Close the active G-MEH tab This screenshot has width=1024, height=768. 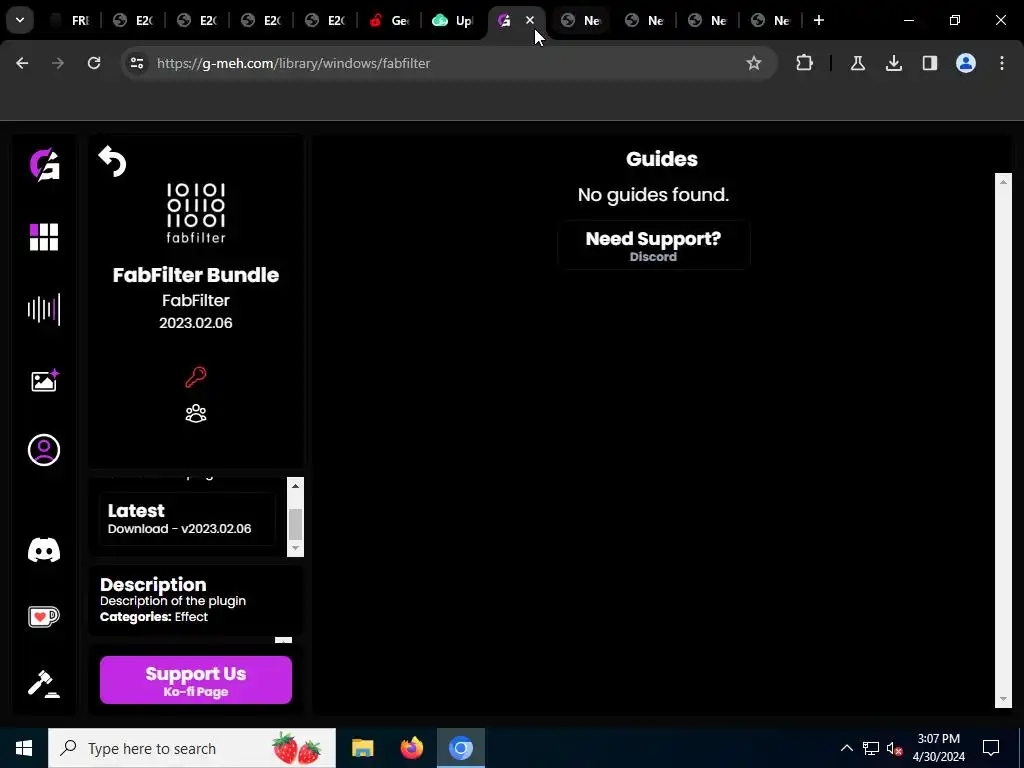[530, 20]
